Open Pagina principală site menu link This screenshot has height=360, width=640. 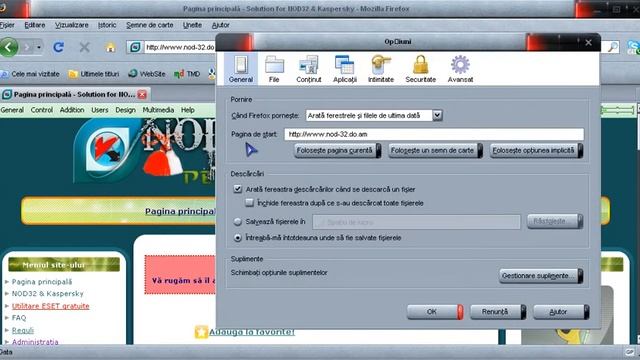pyautogui.click(x=42, y=282)
